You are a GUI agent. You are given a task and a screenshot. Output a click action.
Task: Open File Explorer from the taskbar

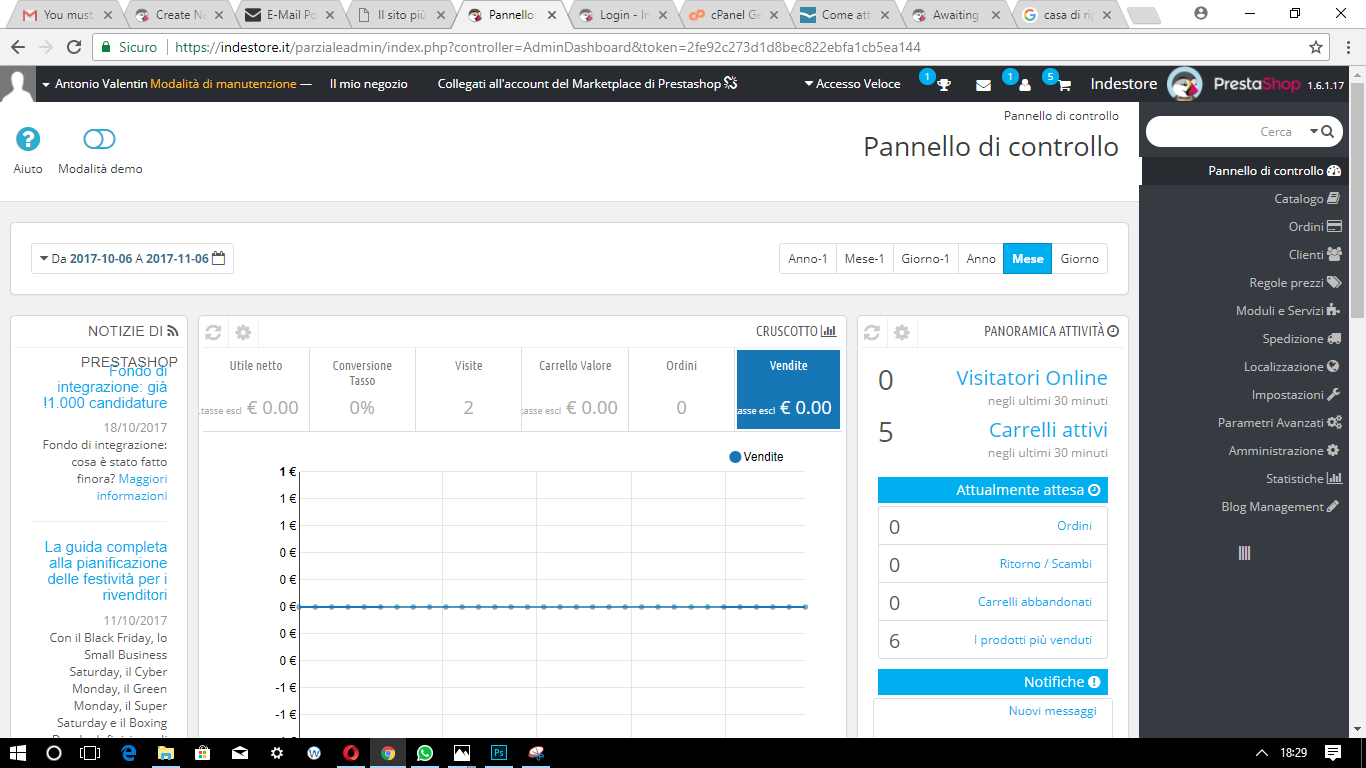coord(165,752)
